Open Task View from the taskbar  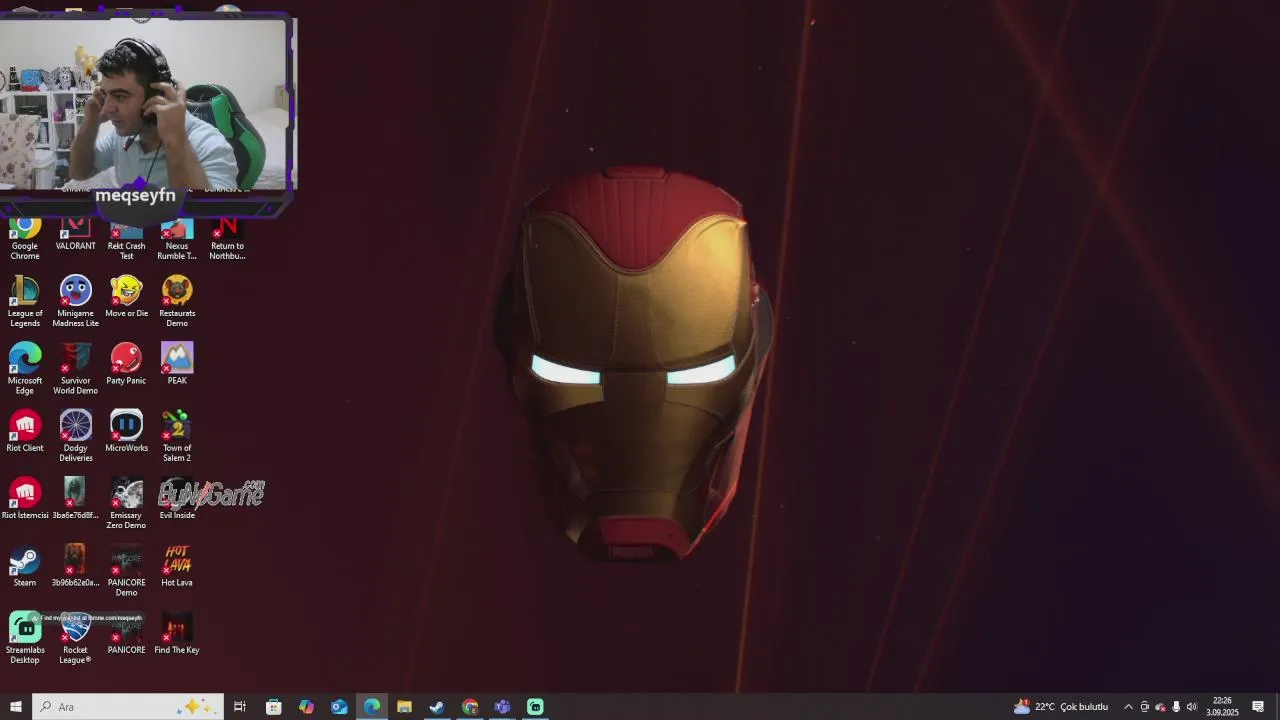tap(240, 707)
